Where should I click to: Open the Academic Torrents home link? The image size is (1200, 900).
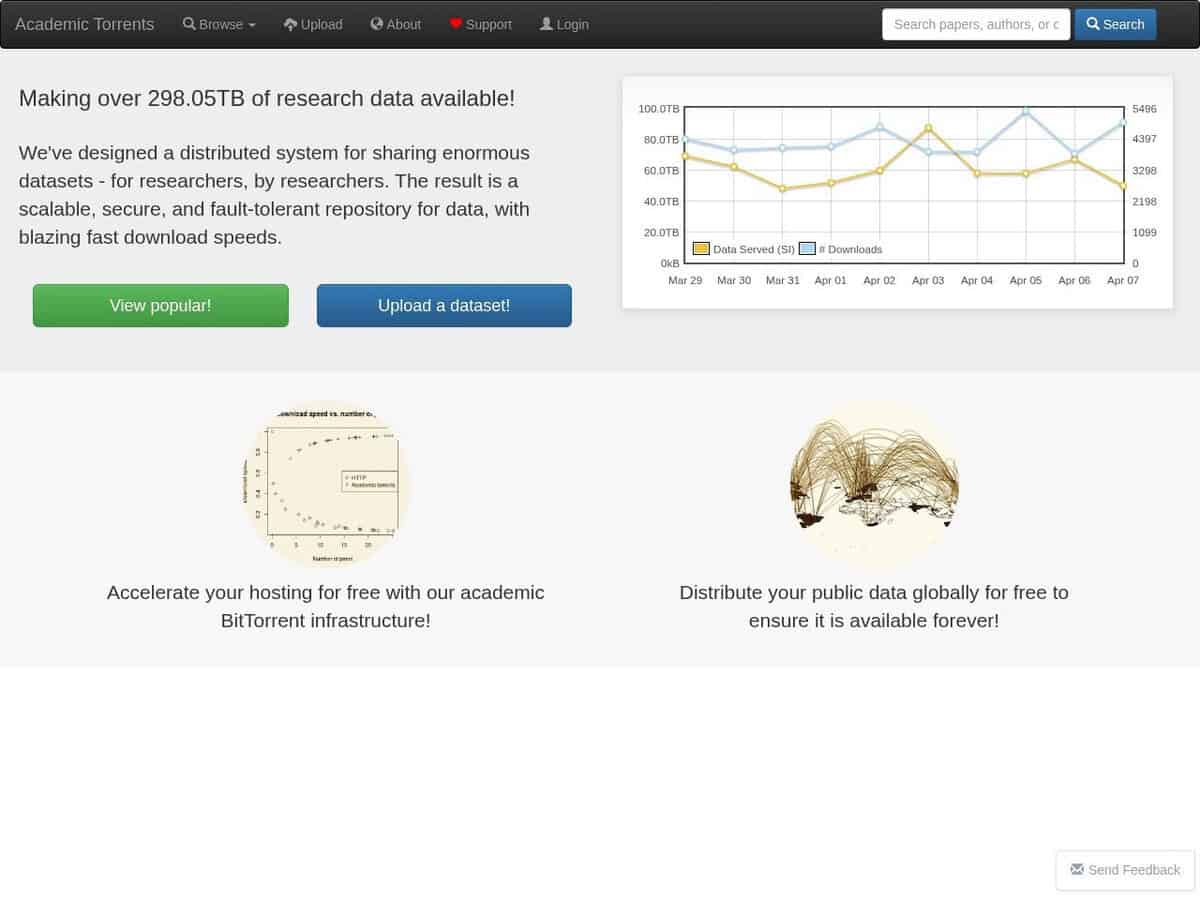[84, 24]
